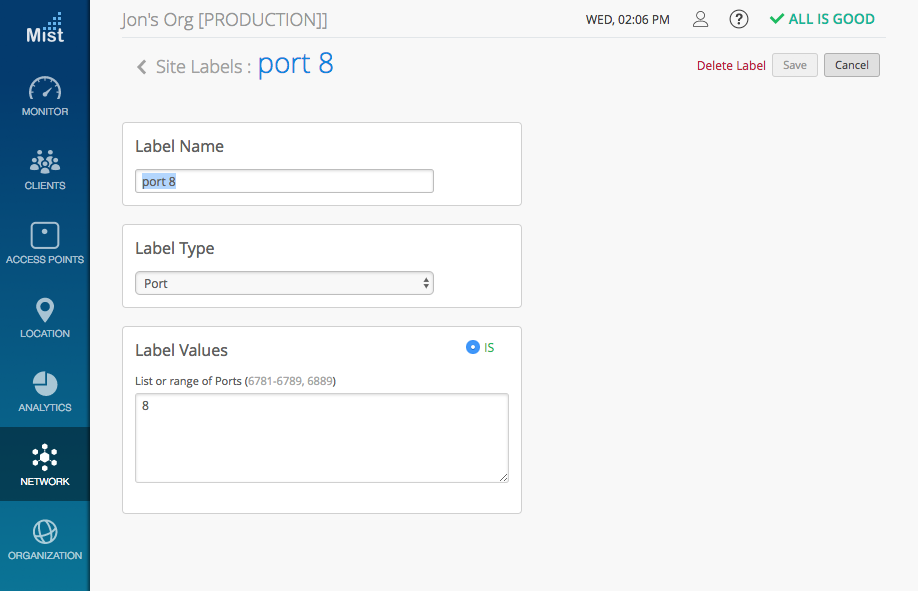Click the ALL IS GOOD status
Screen dimensions: 918x591
click(x=822, y=19)
